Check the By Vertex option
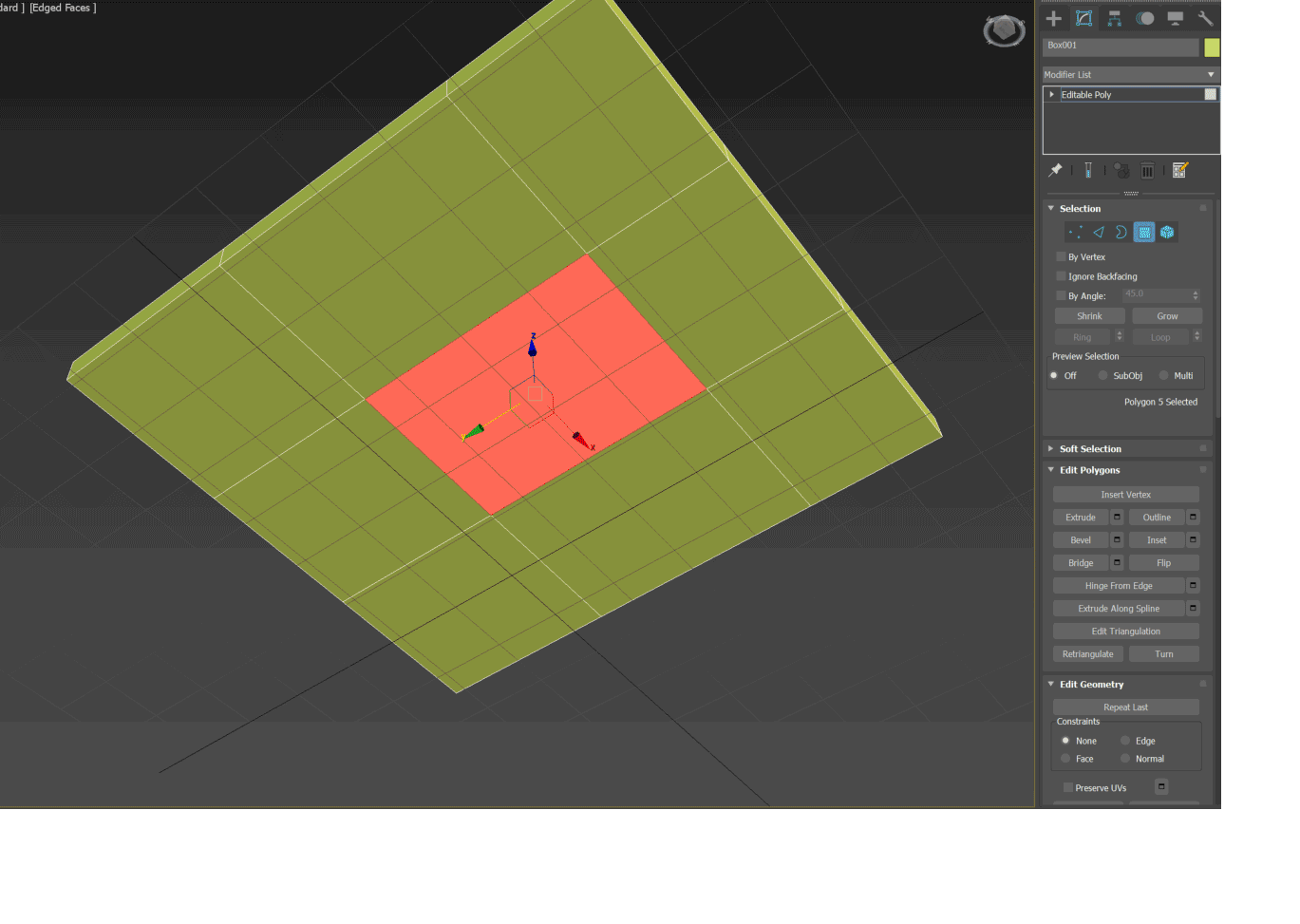 (1061, 256)
